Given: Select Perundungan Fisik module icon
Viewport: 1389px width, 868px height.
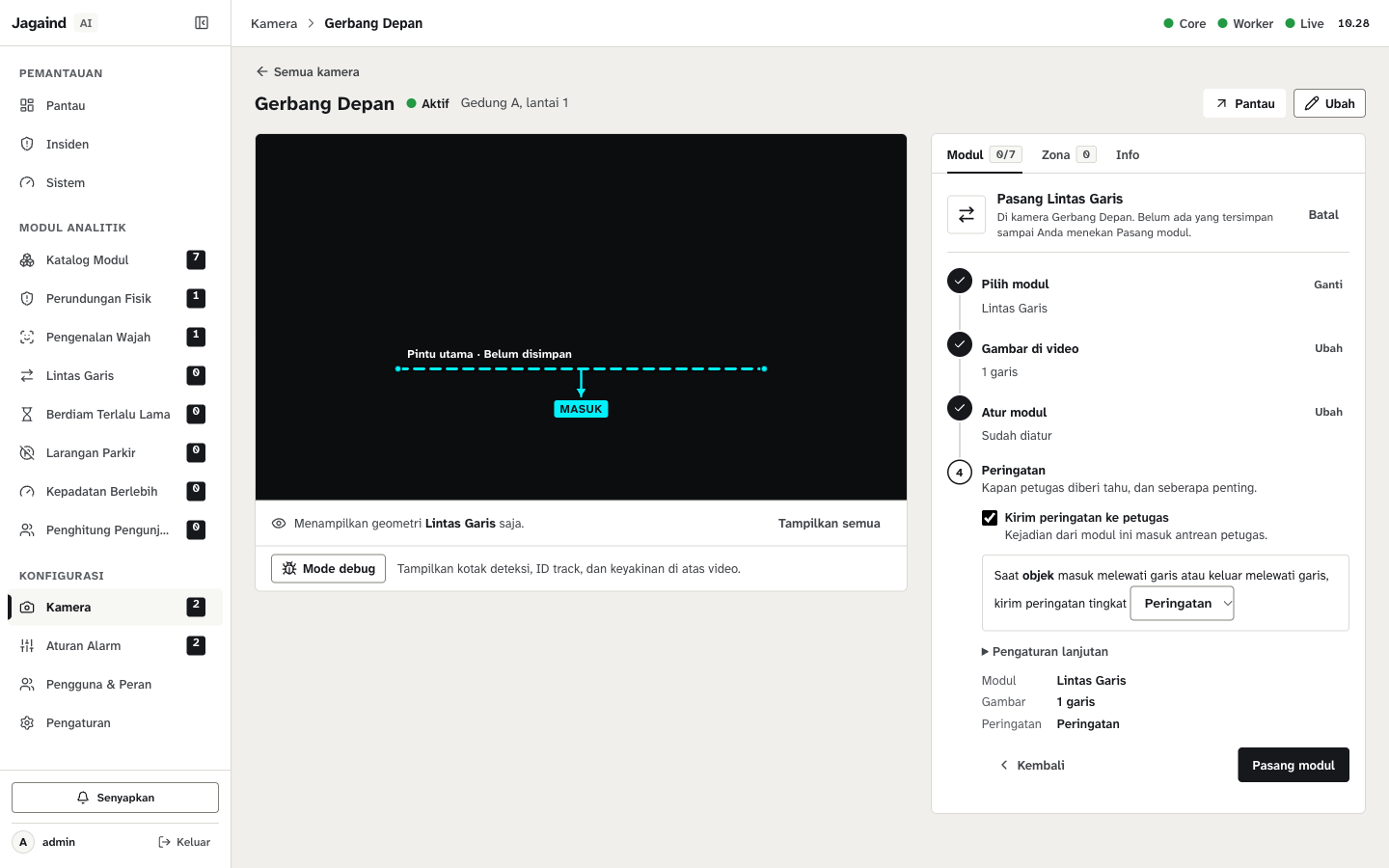Looking at the screenshot, I should pos(27,299).
